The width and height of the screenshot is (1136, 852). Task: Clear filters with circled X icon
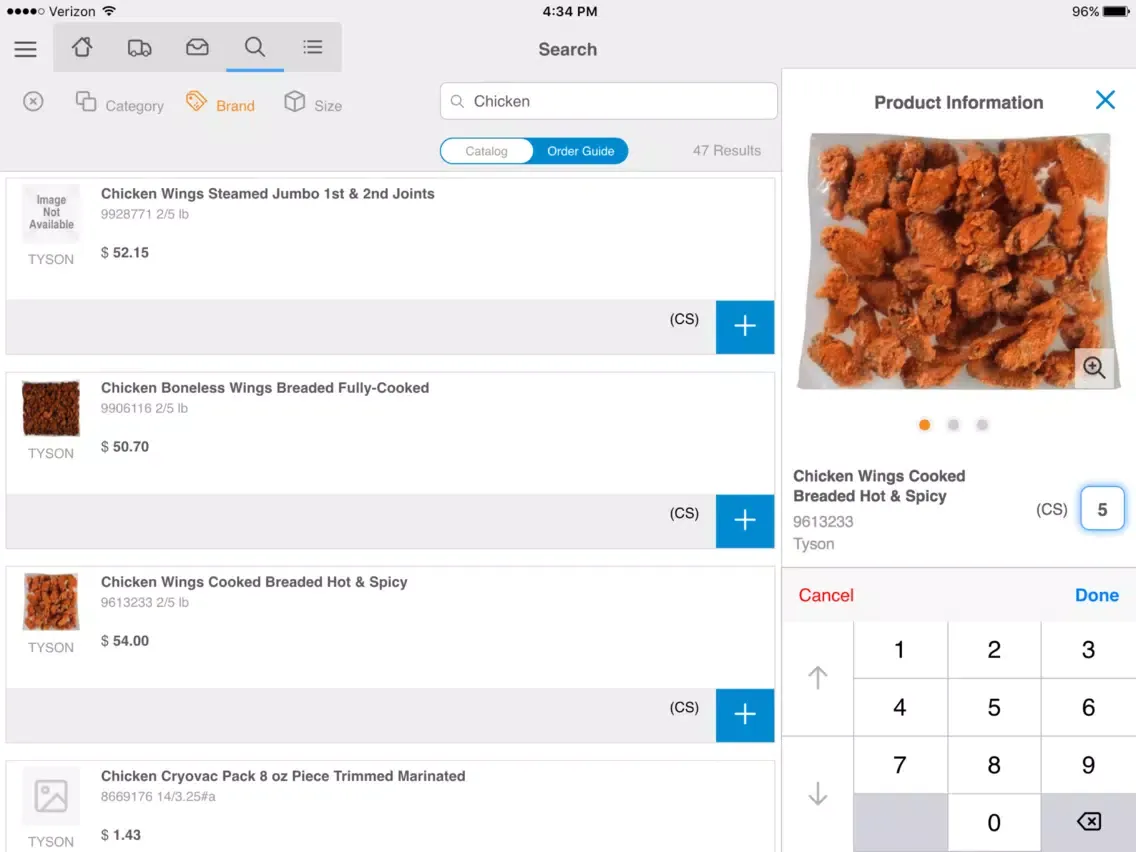(x=33, y=101)
